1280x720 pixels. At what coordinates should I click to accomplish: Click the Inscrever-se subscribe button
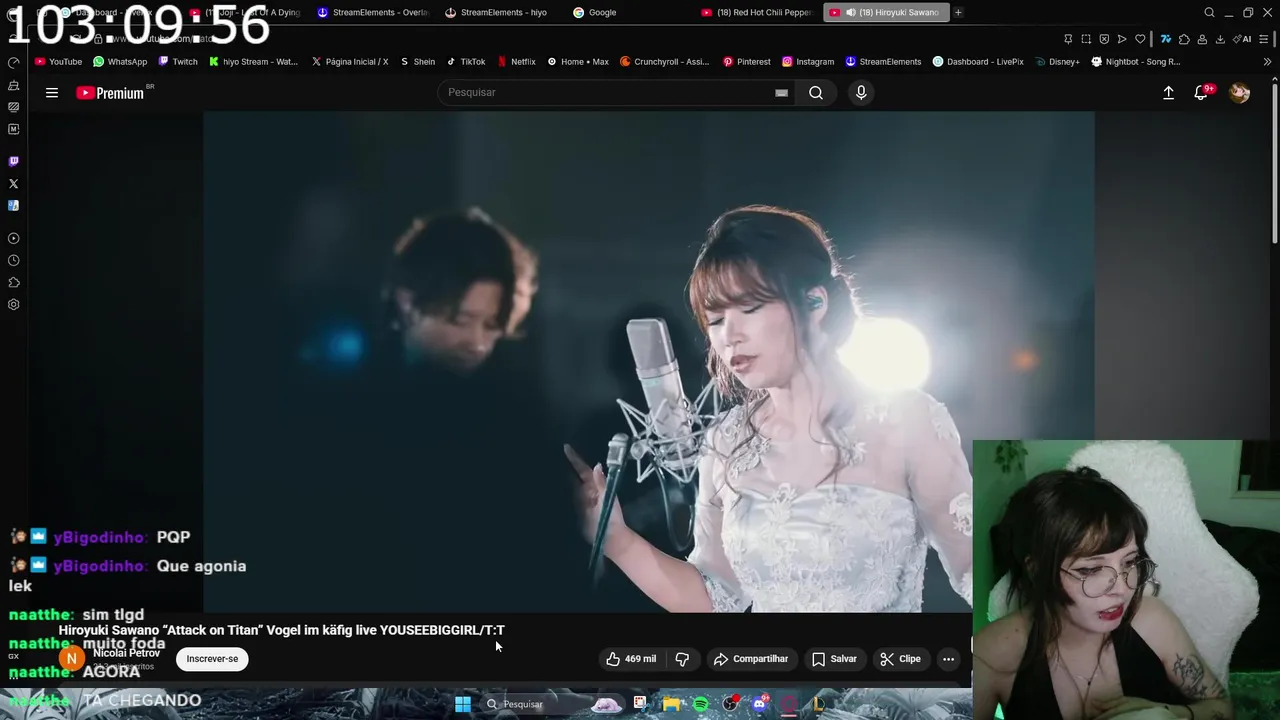212,659
